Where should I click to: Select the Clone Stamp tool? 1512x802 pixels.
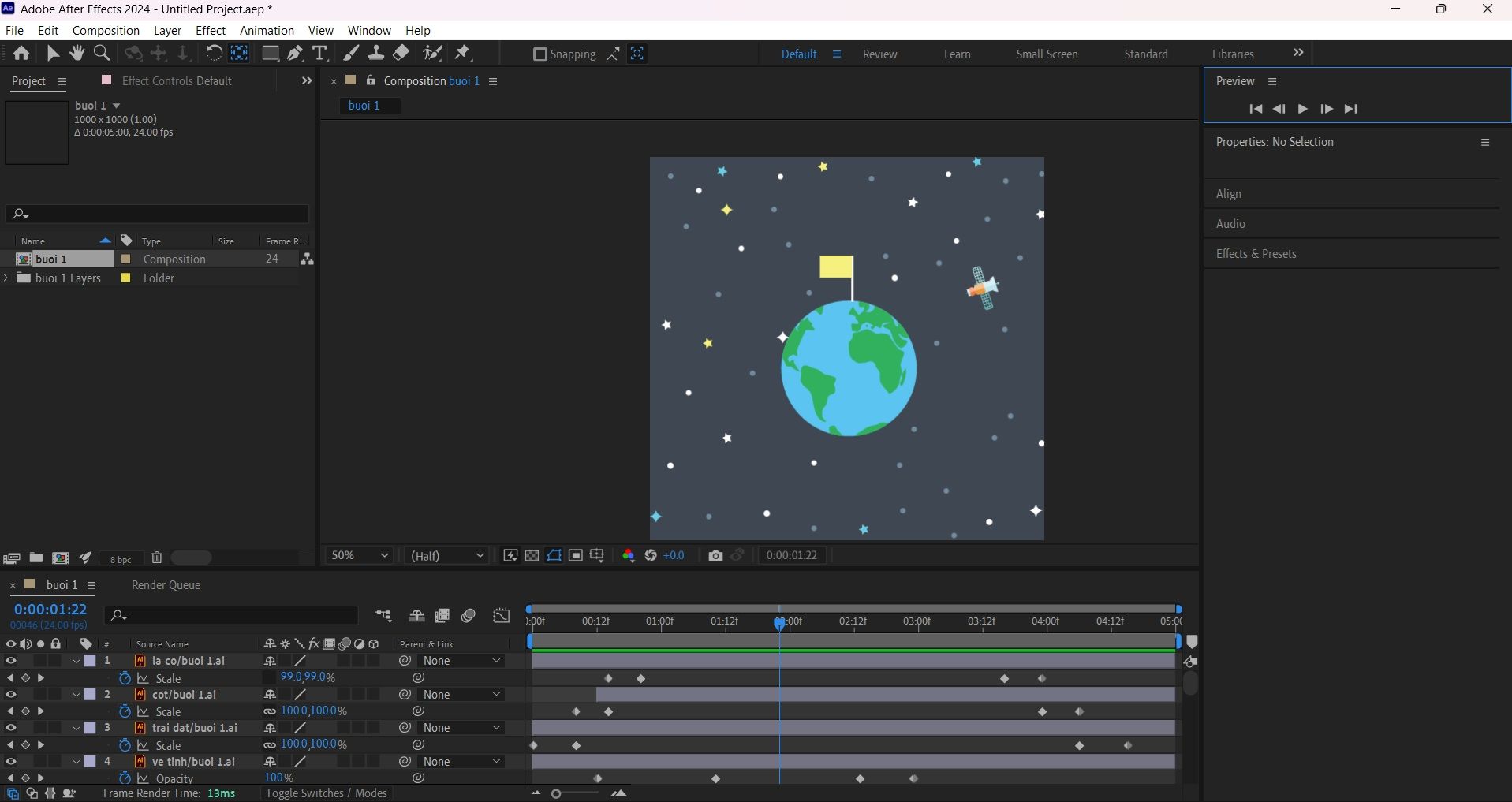376,53
